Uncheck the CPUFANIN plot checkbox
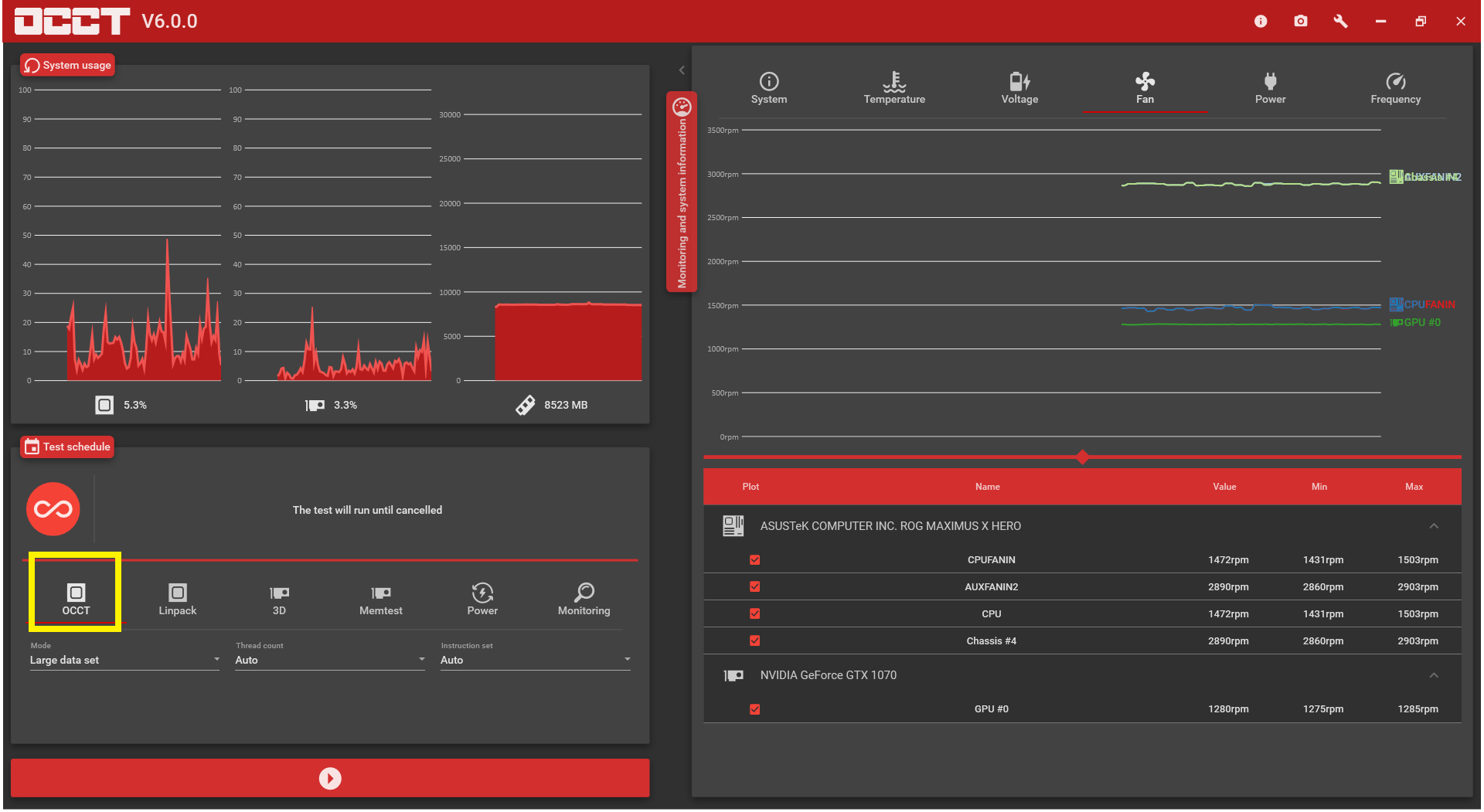 tap(755, 560)
